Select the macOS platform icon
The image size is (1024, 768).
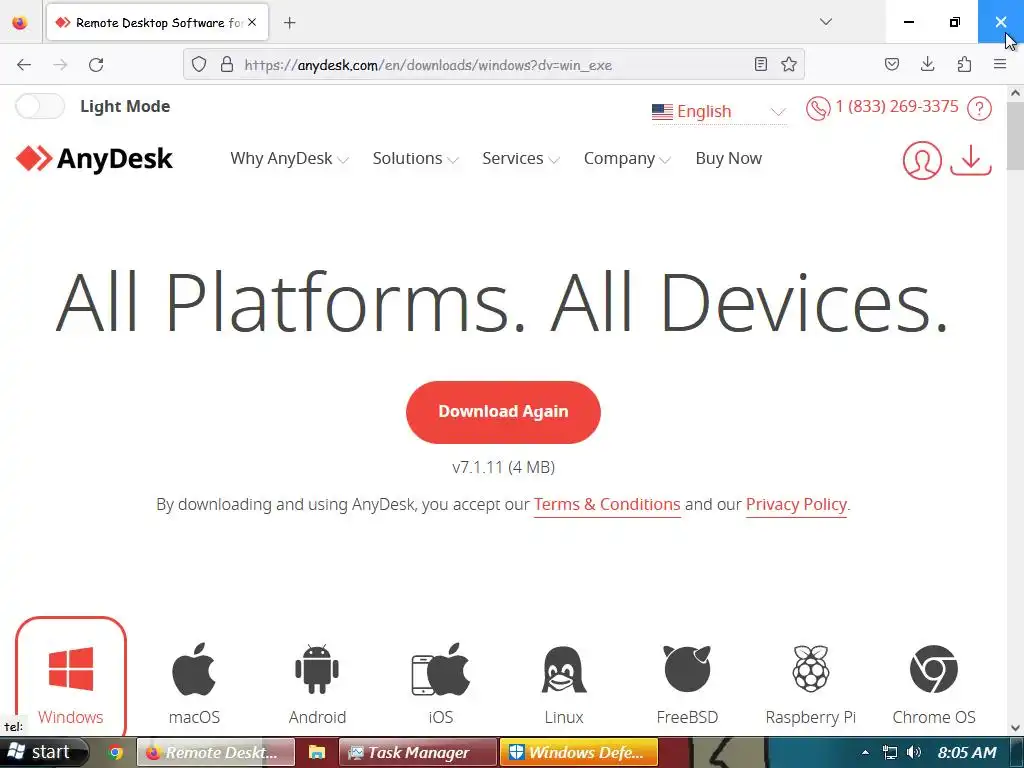point(194,668)
